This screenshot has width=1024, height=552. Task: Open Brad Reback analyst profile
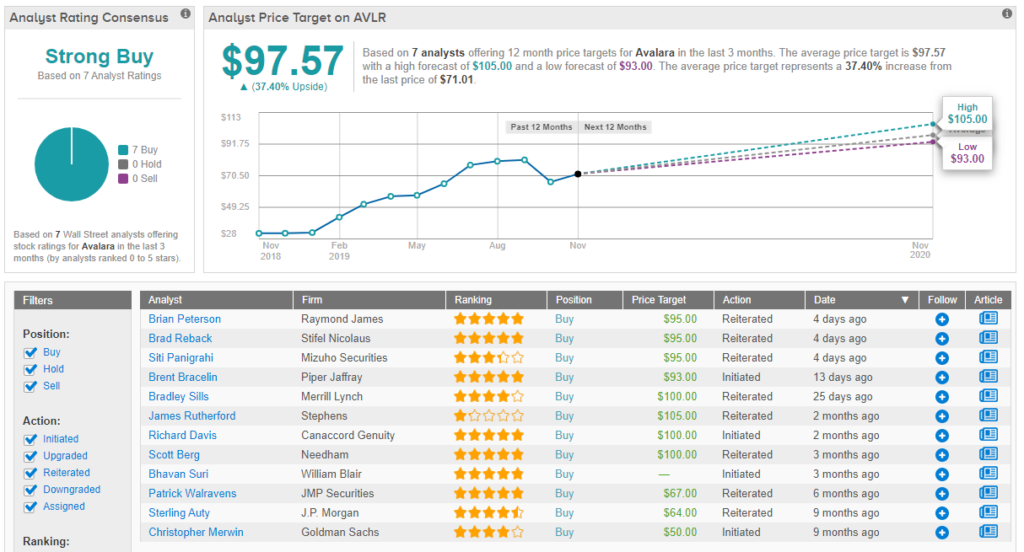click(180, 338)
